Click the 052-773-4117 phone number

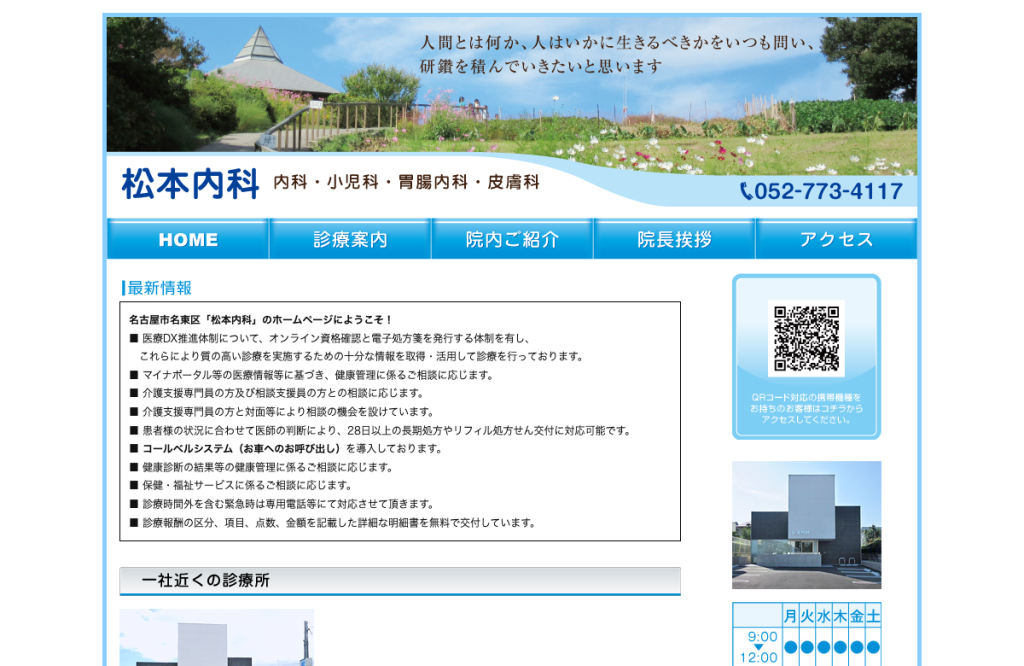pyautogui.click(x=829, y=191)
